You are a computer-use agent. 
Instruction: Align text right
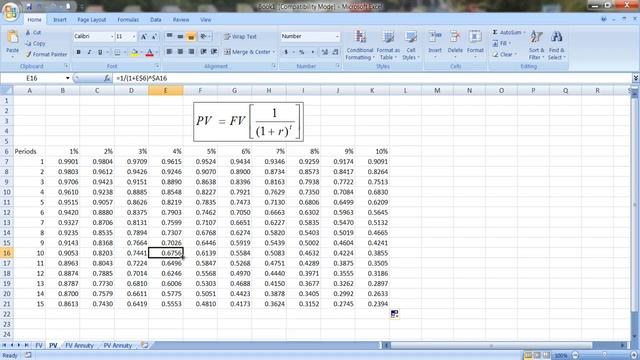(x=191, y=52)
